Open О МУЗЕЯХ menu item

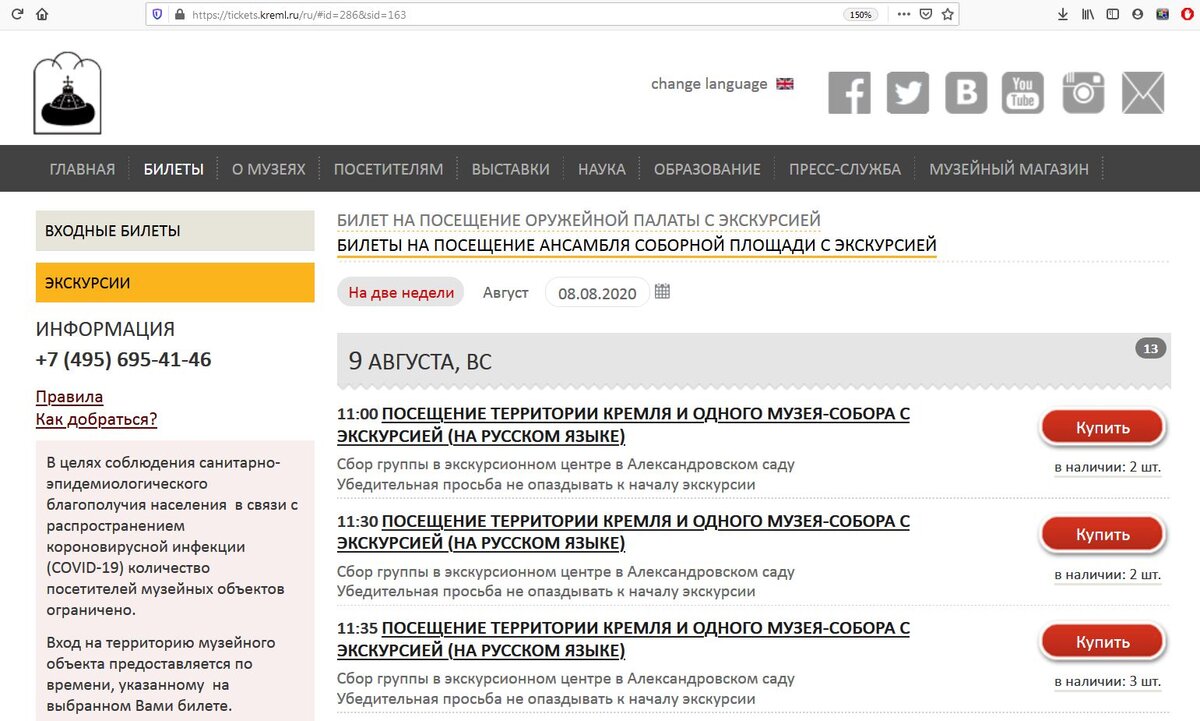269,169
